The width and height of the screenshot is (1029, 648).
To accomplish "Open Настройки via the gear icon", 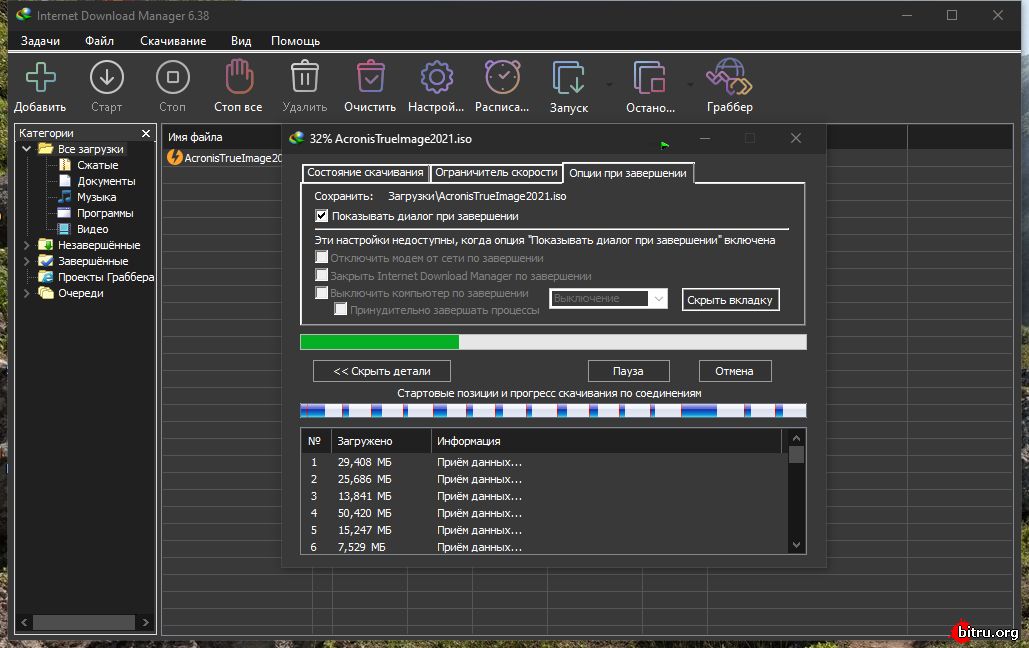I will (436, 77).
